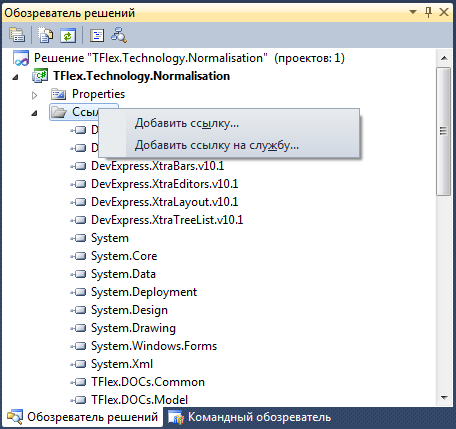Click the reference icon beside TFlex.DOCs.Model
Screen dimensions: 456x429
[x=78, y=400]
